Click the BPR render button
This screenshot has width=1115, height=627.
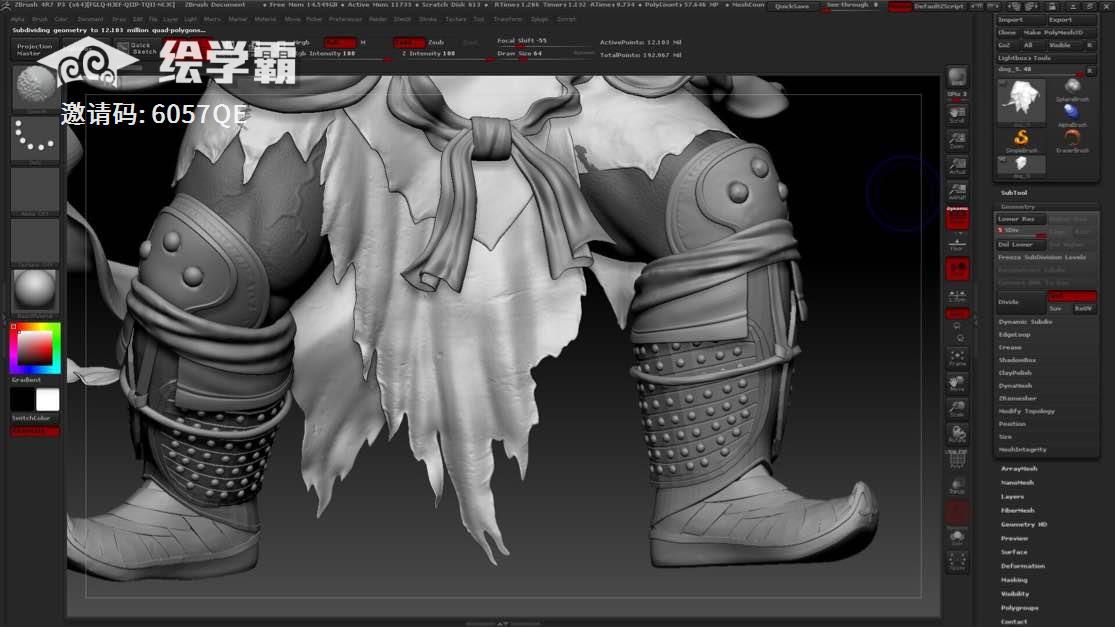click(957, 76)
